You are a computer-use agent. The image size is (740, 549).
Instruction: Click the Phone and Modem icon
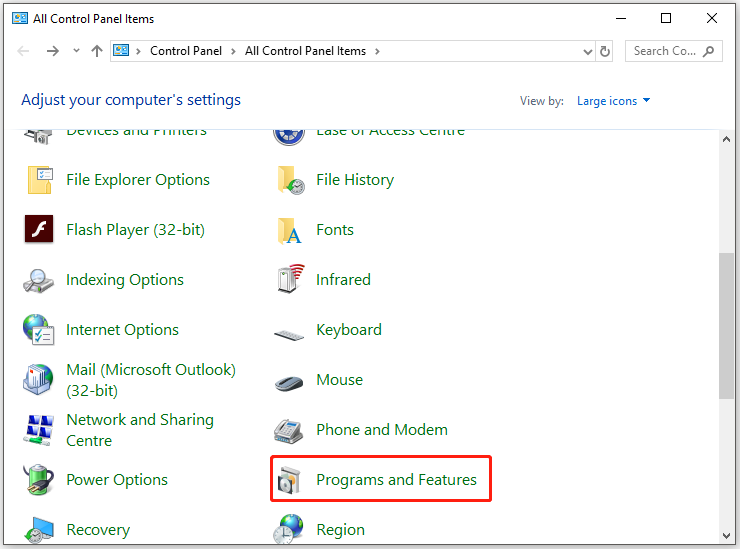(x=288, y=431)
